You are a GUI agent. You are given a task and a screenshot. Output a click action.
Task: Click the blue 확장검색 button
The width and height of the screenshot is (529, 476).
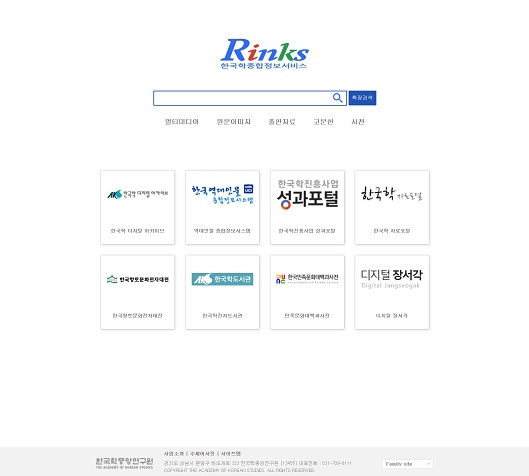362,98
